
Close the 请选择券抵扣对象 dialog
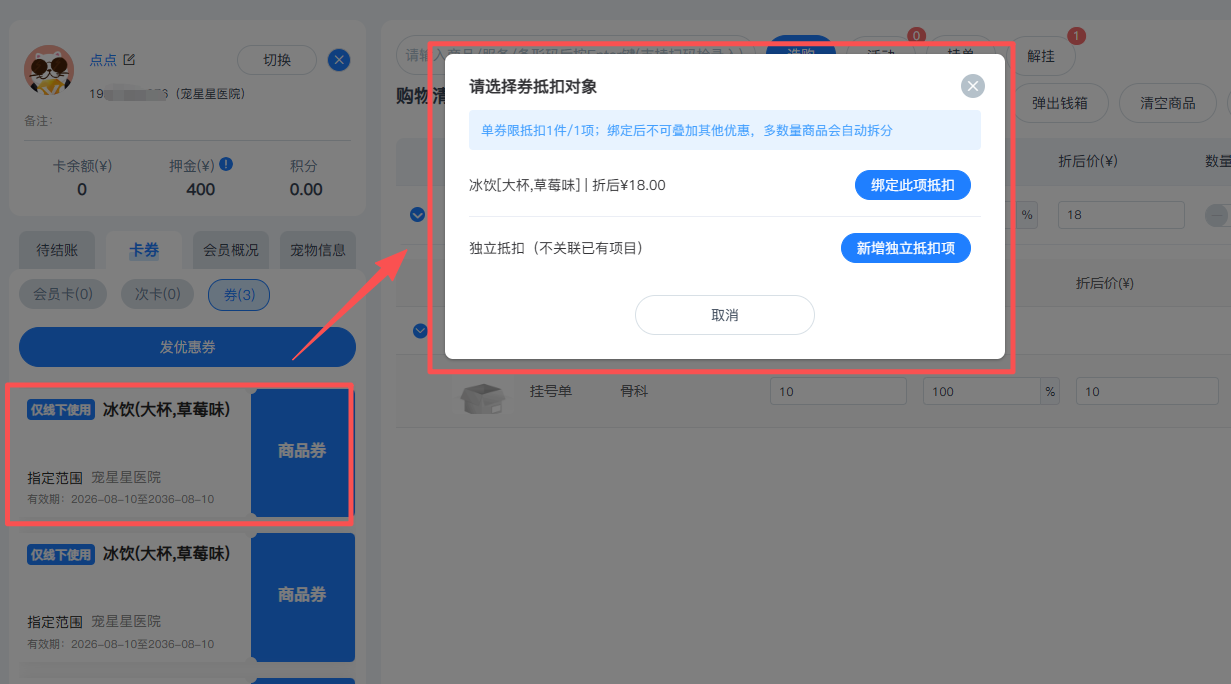coord(973,86)
